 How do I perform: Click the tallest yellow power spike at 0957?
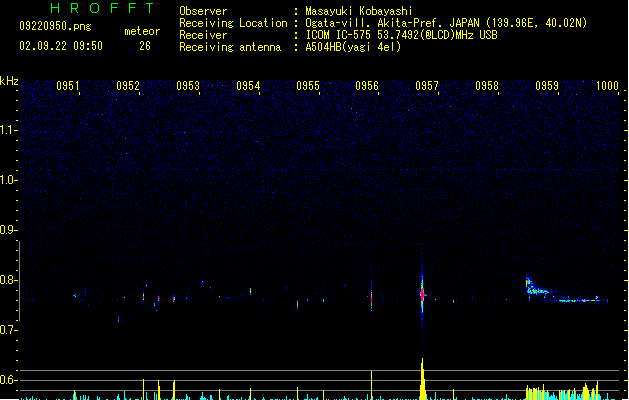(422, 379)
